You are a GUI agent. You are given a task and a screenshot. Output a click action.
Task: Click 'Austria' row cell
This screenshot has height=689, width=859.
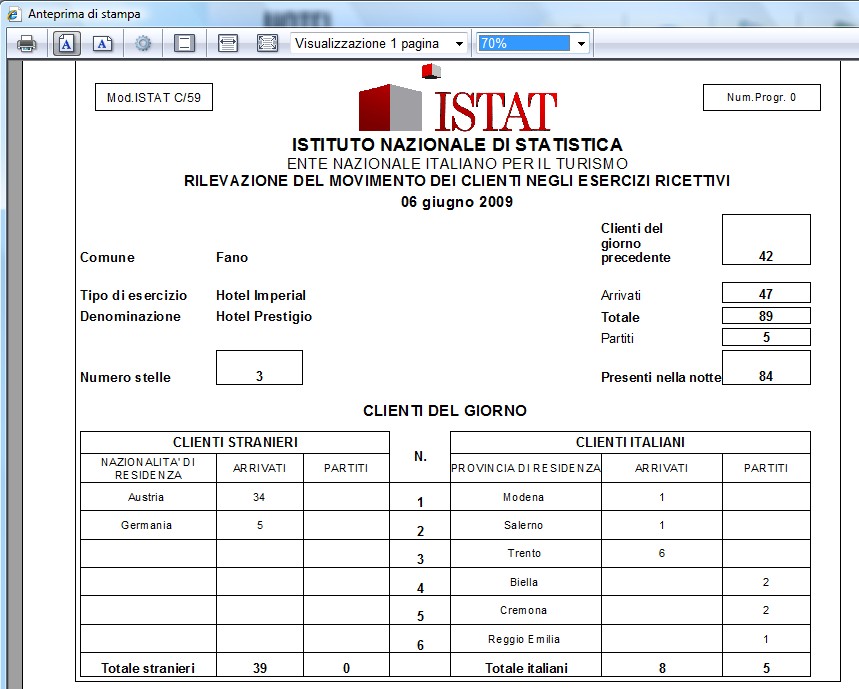[x=146, y=497]
